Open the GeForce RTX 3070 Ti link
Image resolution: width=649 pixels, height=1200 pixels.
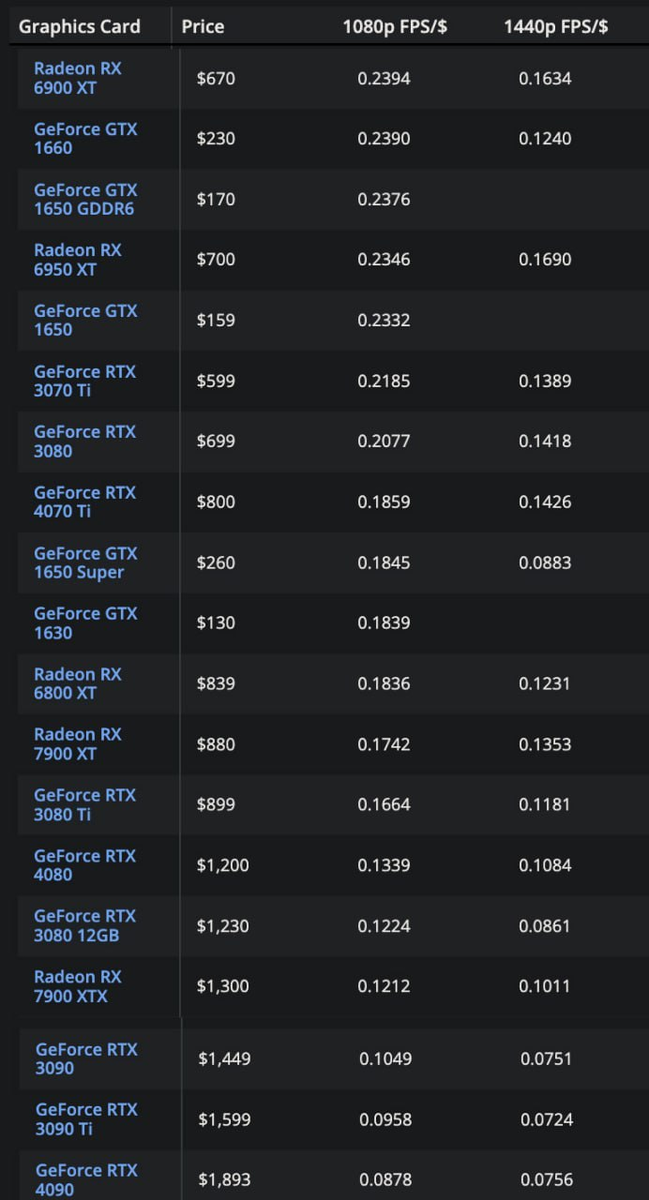click(x=84, y=381)
